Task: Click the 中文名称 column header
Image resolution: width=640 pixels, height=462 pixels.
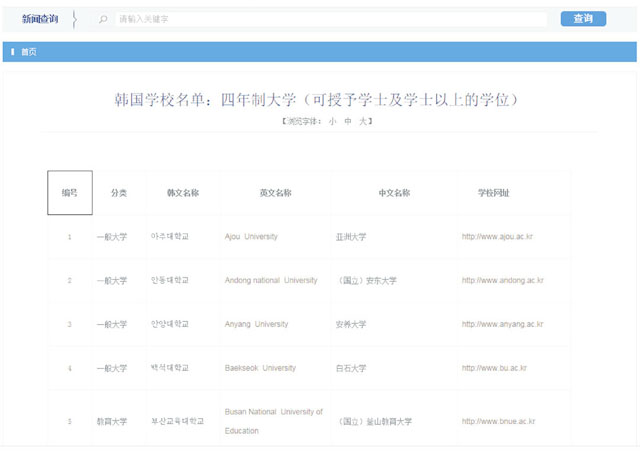Action: (394, 193)
